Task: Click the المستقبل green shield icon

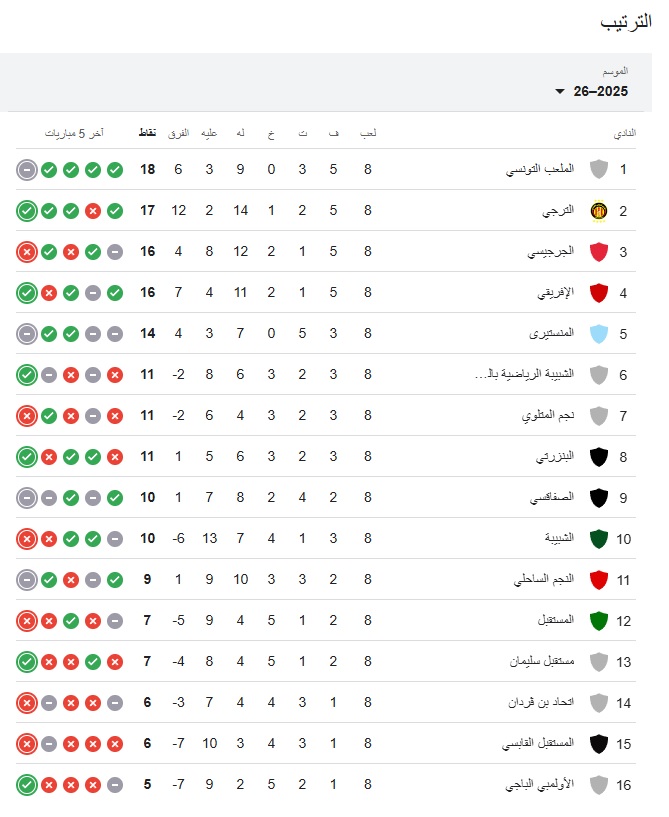Action: pyautogui.click(x=599, y=621)
